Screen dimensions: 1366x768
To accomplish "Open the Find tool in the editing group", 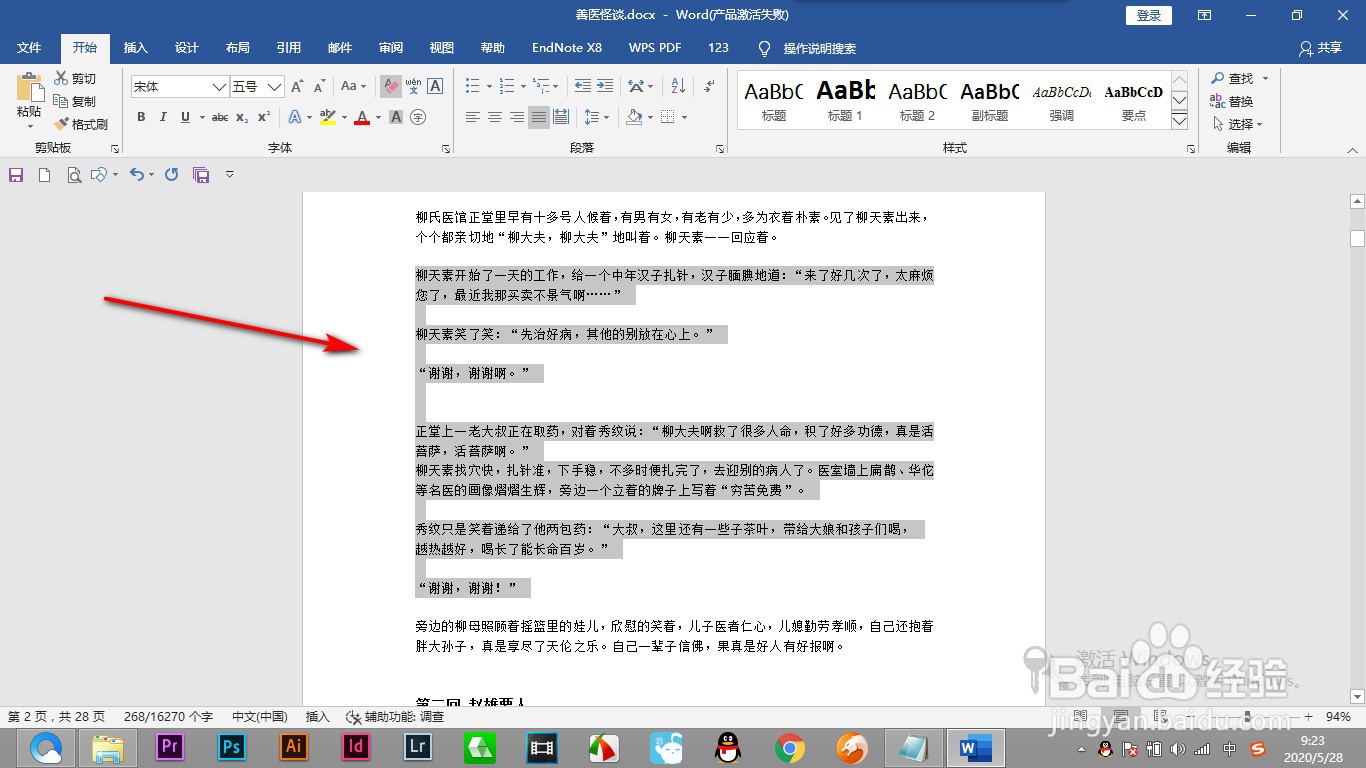I will click(x=1237, y=77).
